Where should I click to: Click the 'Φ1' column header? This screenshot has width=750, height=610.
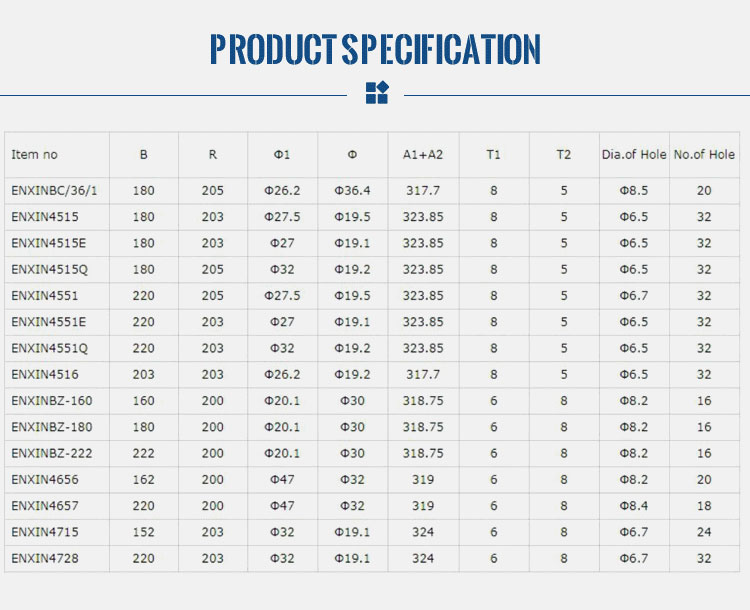[x=282, y=155]
